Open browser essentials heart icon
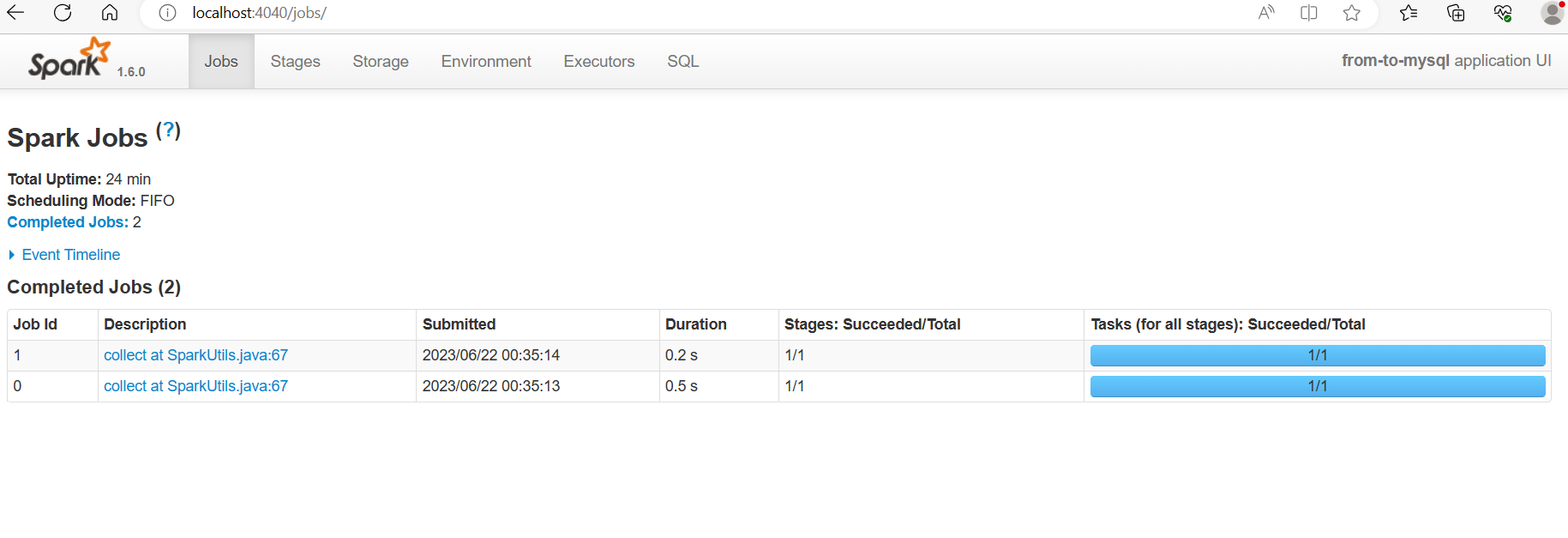 tap(1503, 13)
